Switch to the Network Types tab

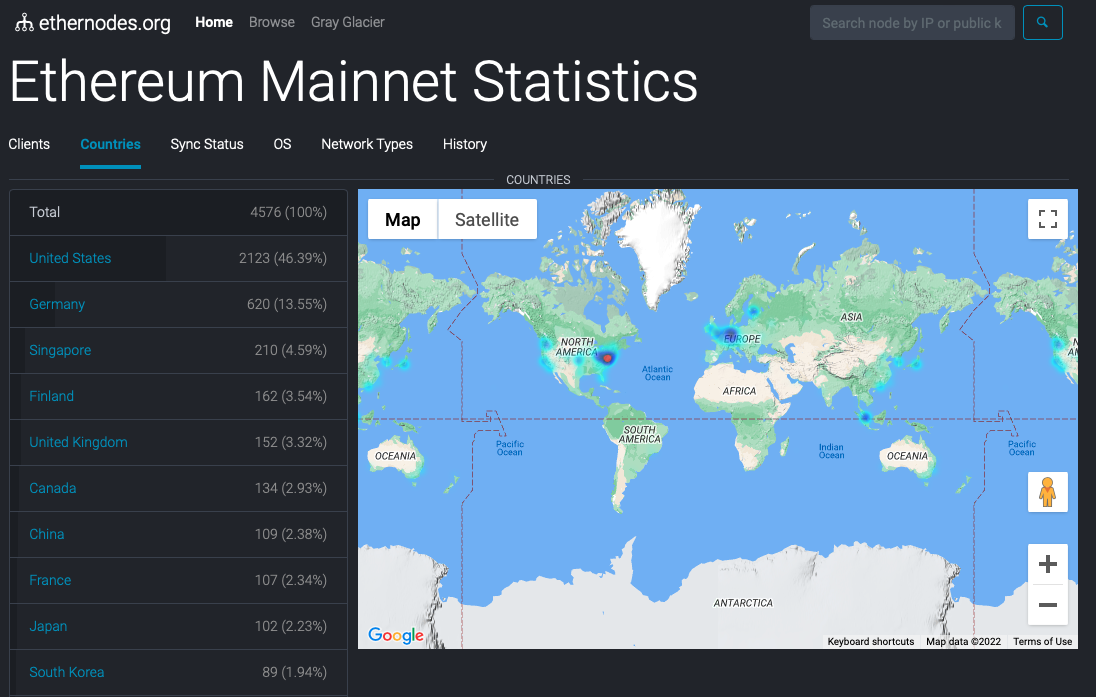click(367, 144)
